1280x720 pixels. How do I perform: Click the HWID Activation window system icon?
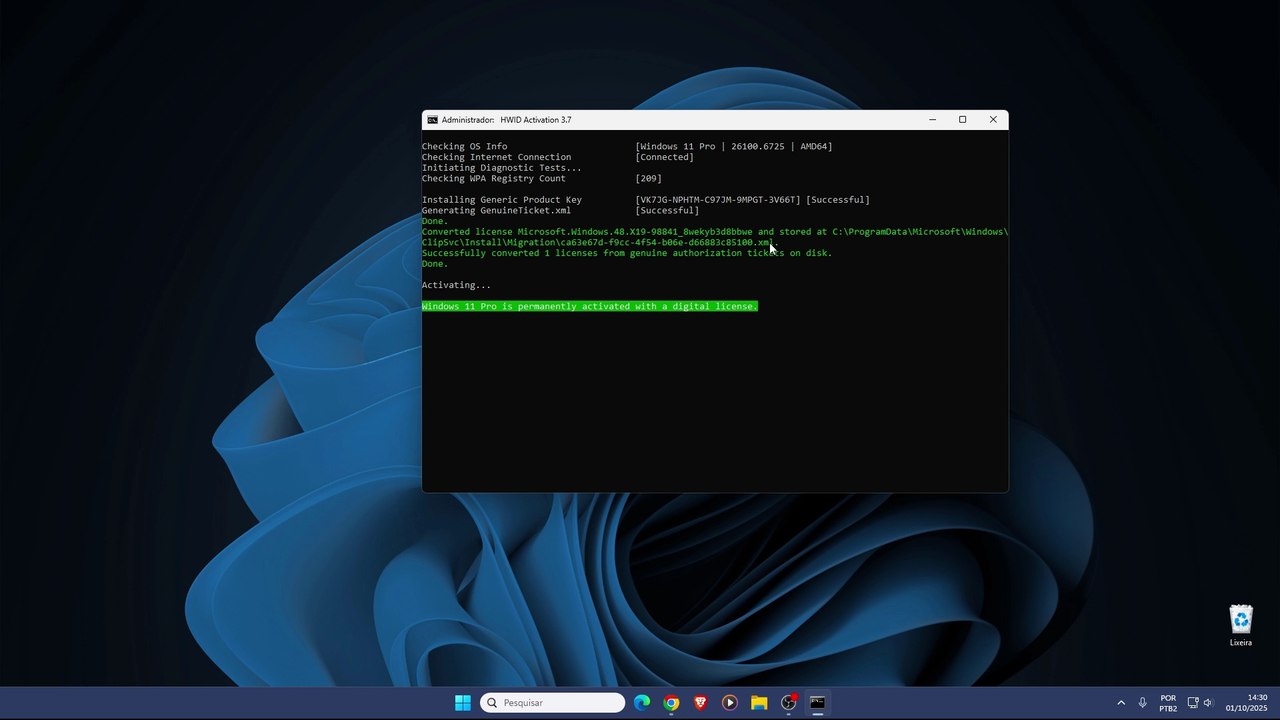[432, 120]
